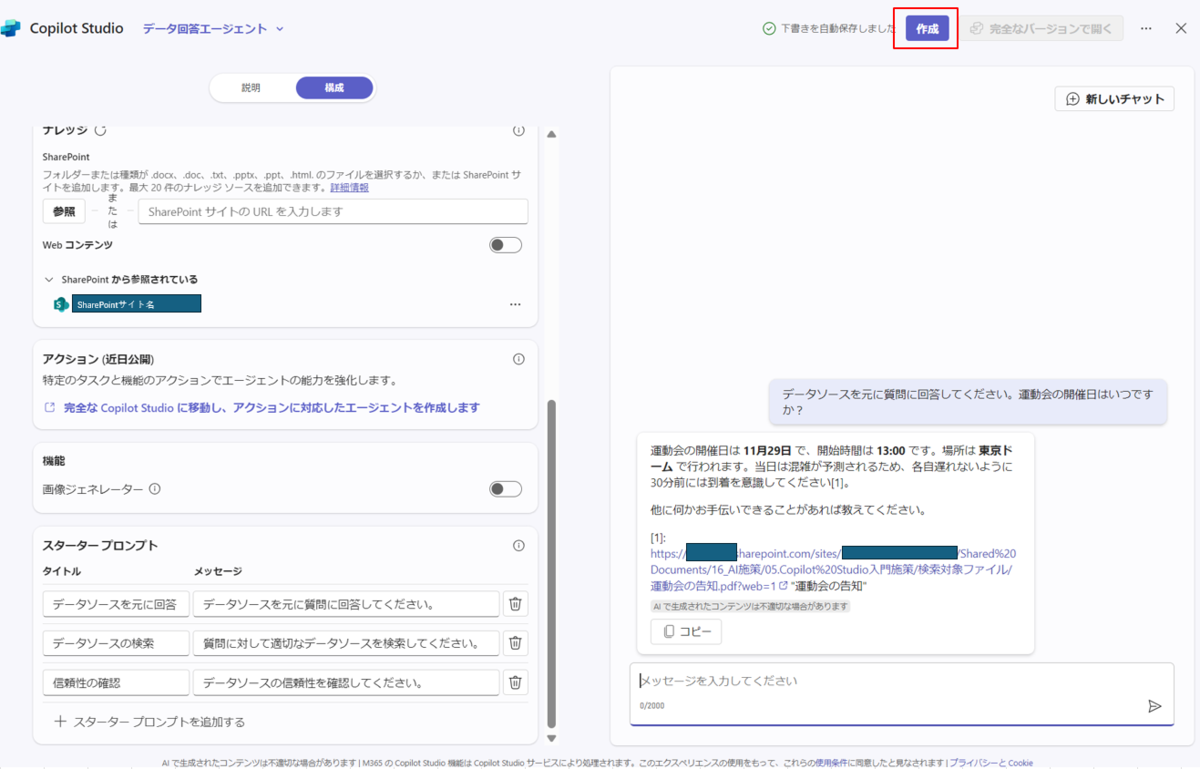The image size is (1200, 769).
Task: Click the AI で生成されたコンテンツ disclaimer tag
Action: click(749, 606)
